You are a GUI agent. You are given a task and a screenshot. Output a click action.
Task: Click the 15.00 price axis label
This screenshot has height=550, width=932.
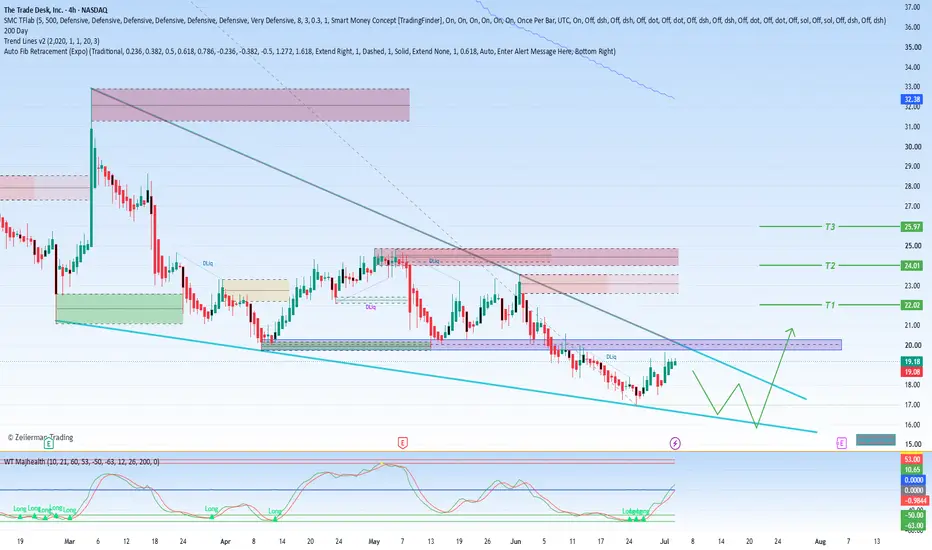tap(912, 444)
